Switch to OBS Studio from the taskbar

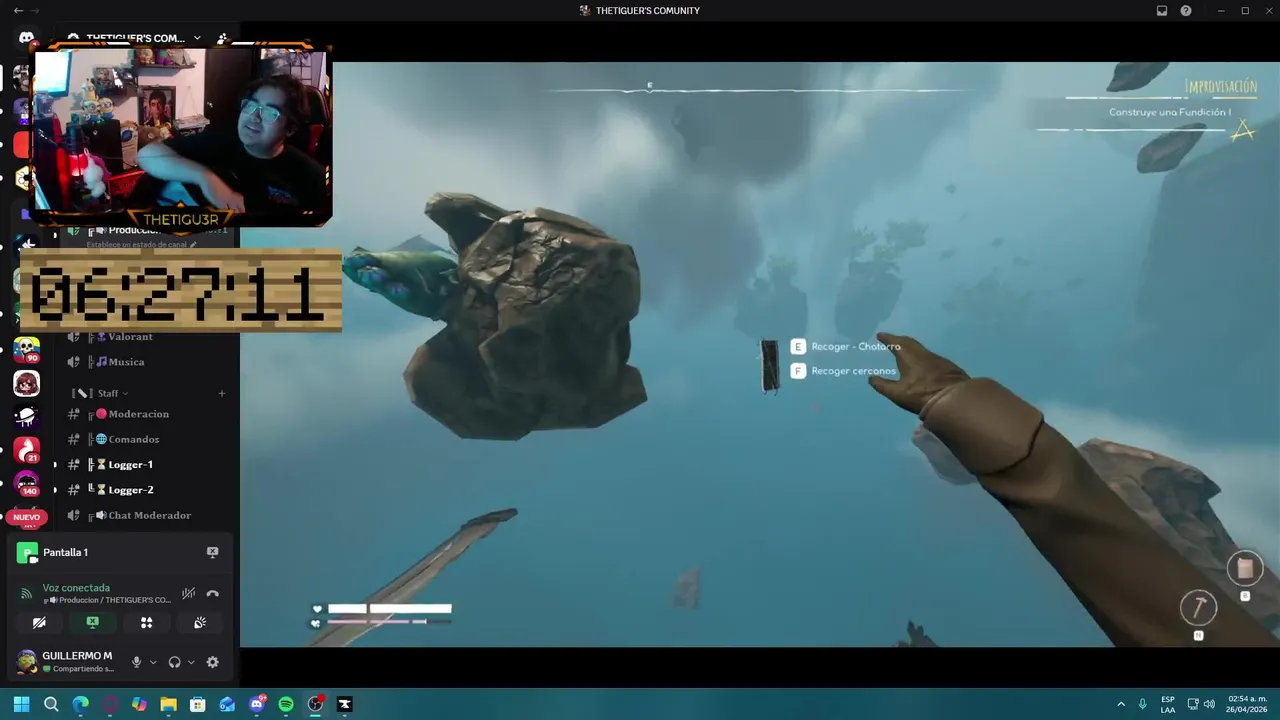point(316,704)
